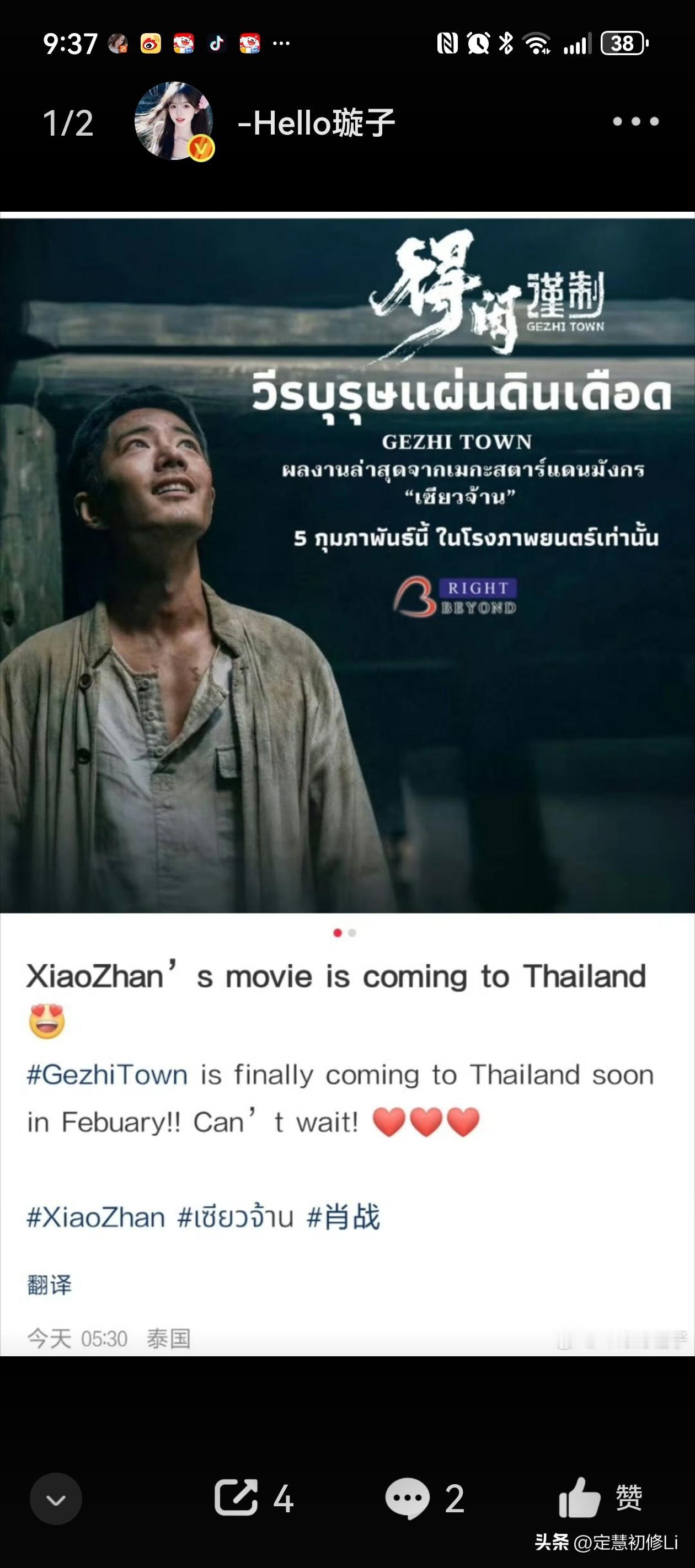
Task: Open the #XiaoZhan hashtag
Action: [95, 1217]
